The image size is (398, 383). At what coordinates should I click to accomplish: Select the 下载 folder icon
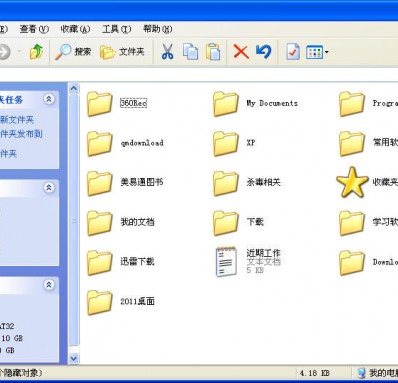click(226, 223)
